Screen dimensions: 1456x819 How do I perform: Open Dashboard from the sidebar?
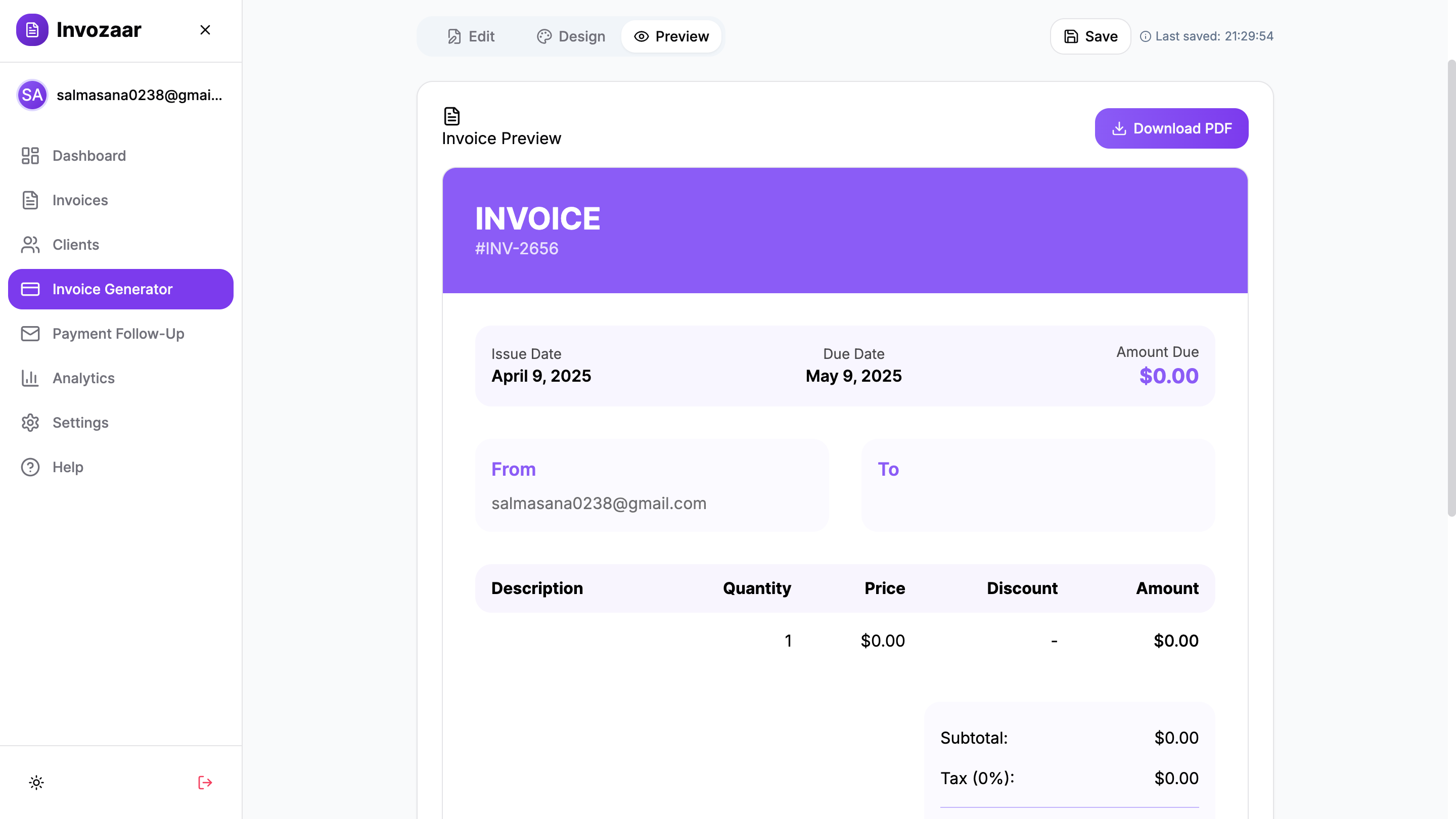click(x=89, y=155)
